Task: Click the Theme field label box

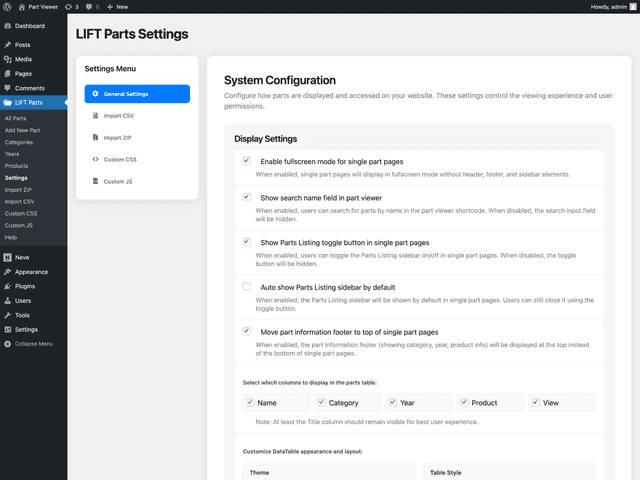Action: (x=329, y=471)
